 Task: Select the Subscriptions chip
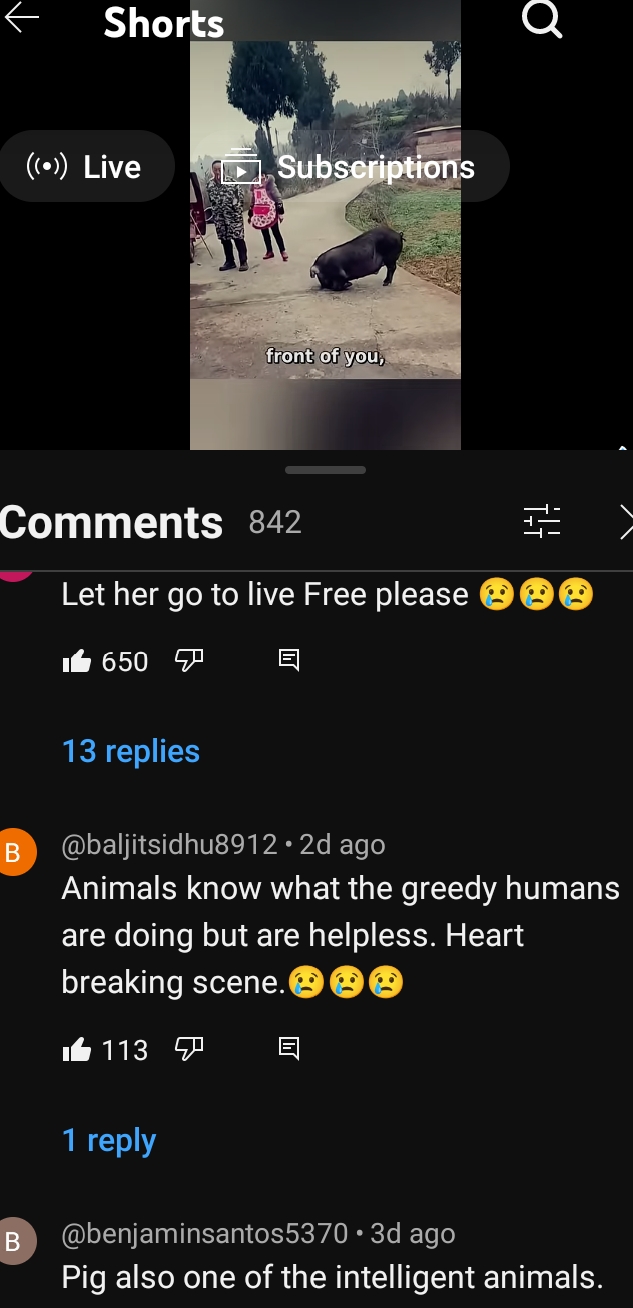tap(350, 166)
